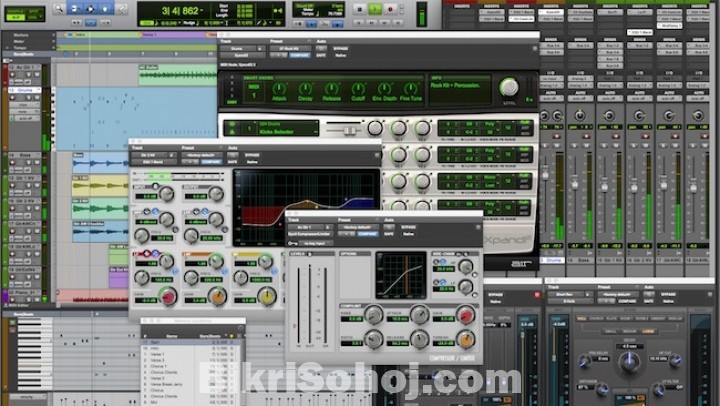The width and height of the screenshot is (720, 406).
Task: Click the transport Record button
Action: point(391,9)
